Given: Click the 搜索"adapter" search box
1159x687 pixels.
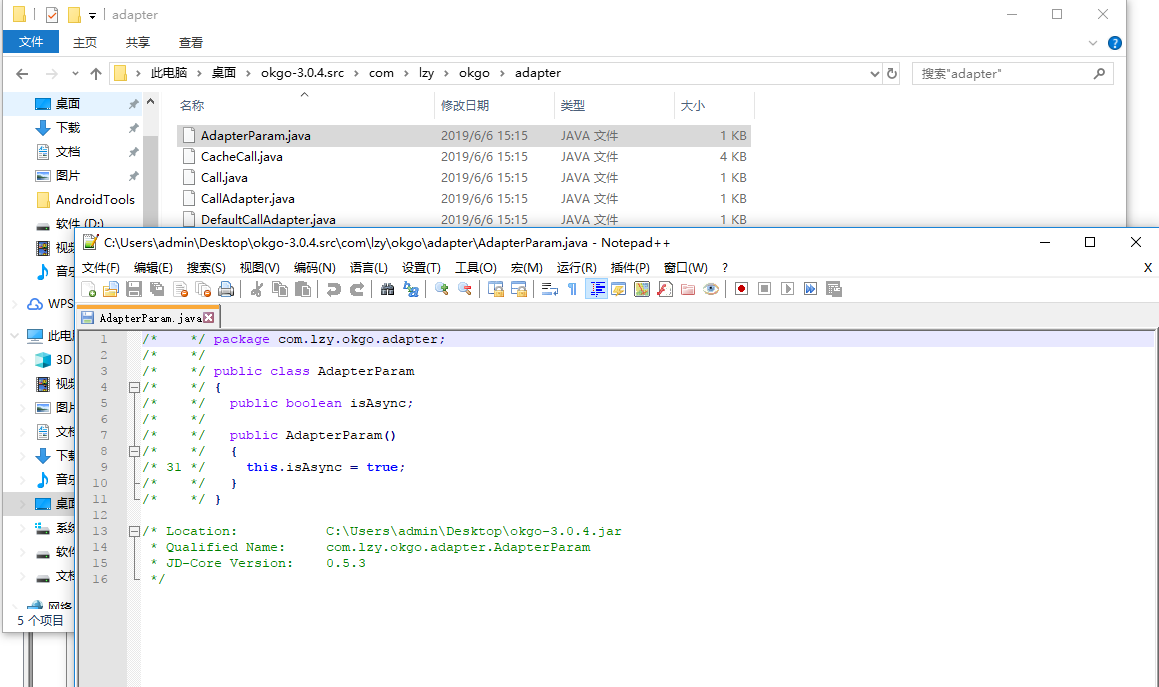Looking at the screenshot, I should pyautogui.click(x=1013, y=73).
